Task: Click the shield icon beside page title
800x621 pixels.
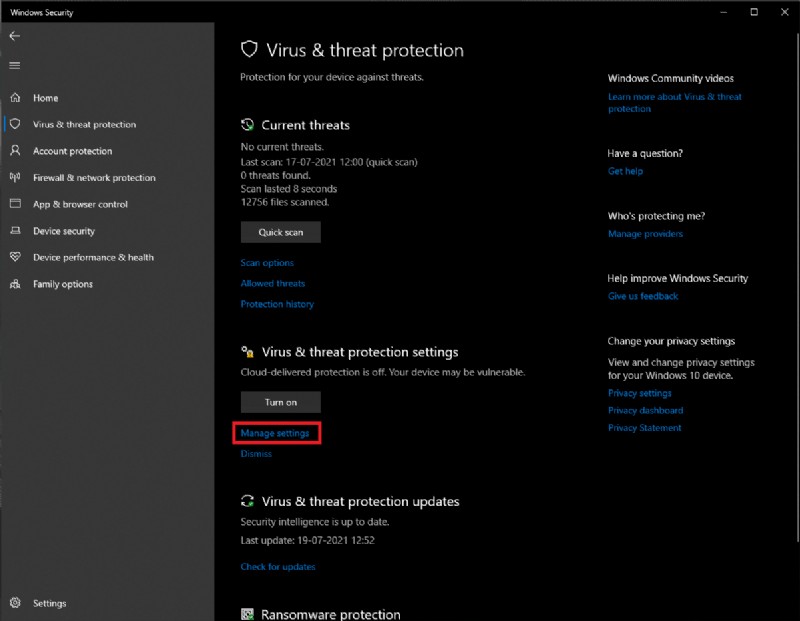Action: [x=249, y=49]
